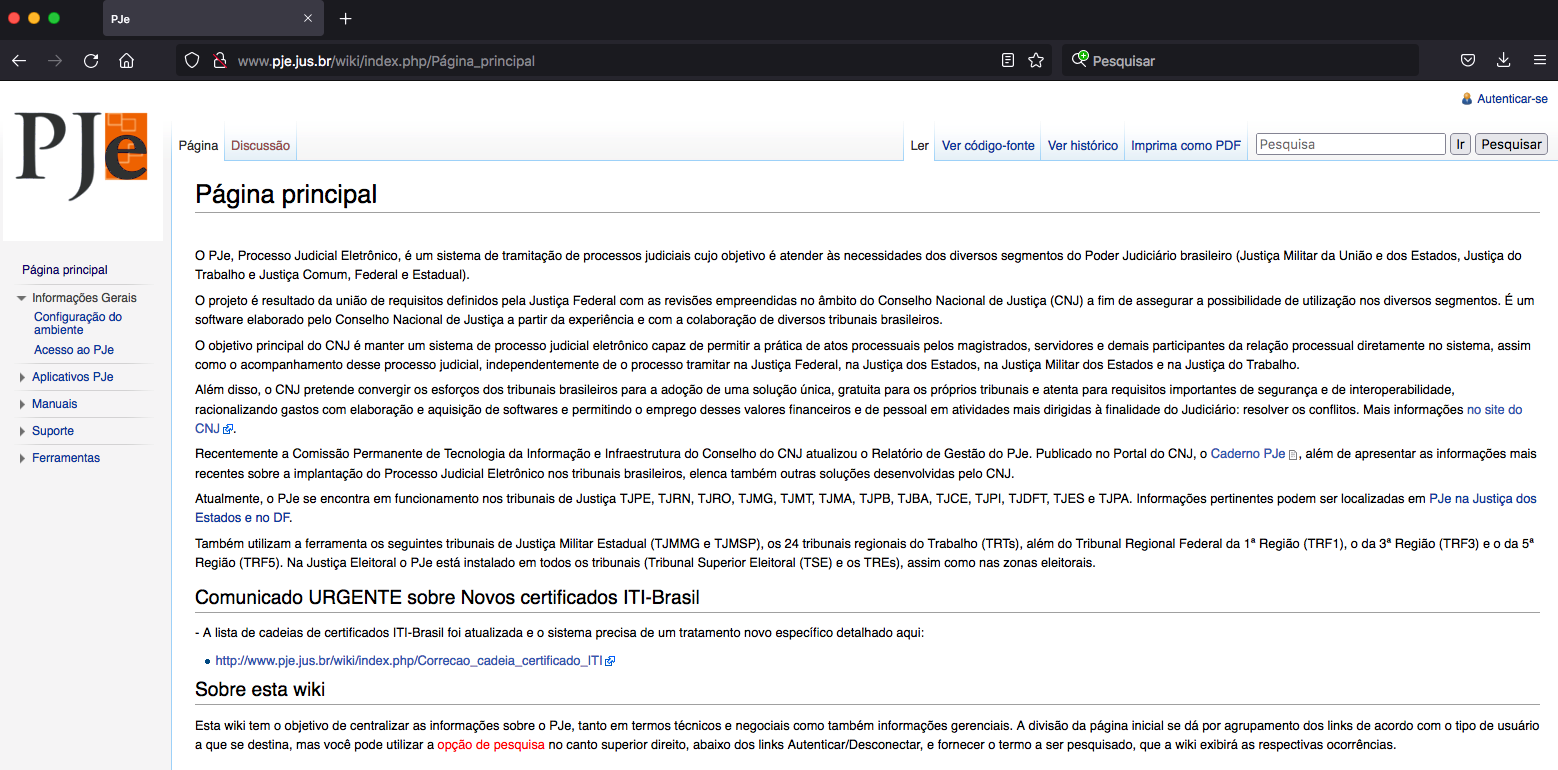Screen dimensions: 1558x770
Task: Open the Ver código-fonte tab
Action: point(988,145)
